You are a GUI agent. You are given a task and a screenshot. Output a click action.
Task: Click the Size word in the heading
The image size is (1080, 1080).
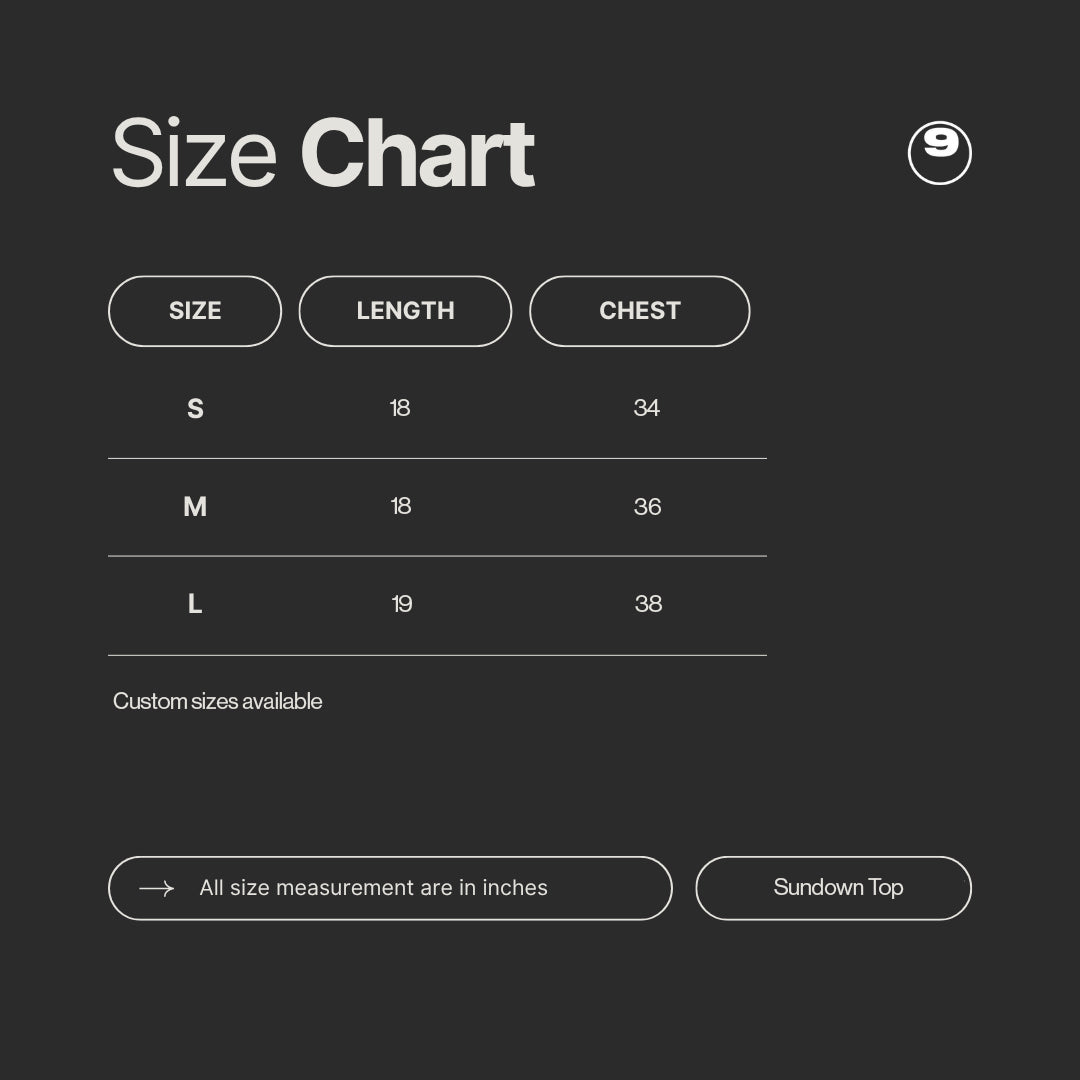coord(194,152)
